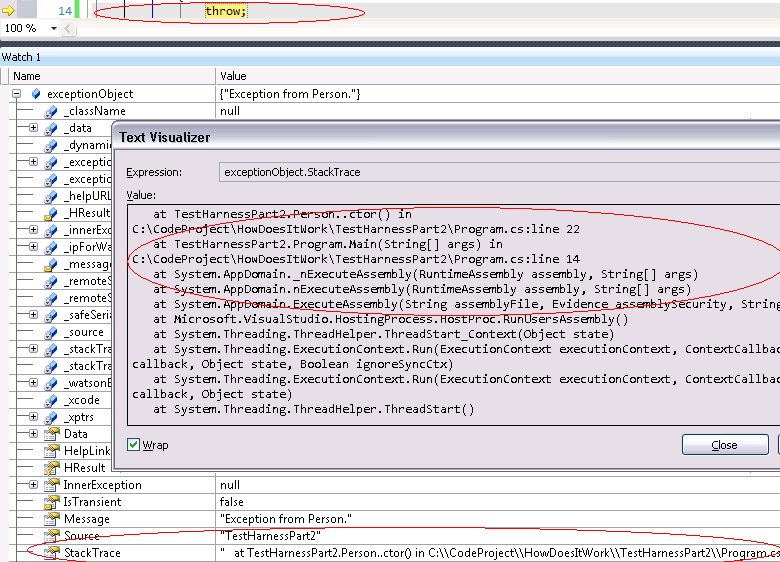Viewport: 780px width, 562px height.
Task: Expand the _xptrs field node
Action: pos(33,417)
